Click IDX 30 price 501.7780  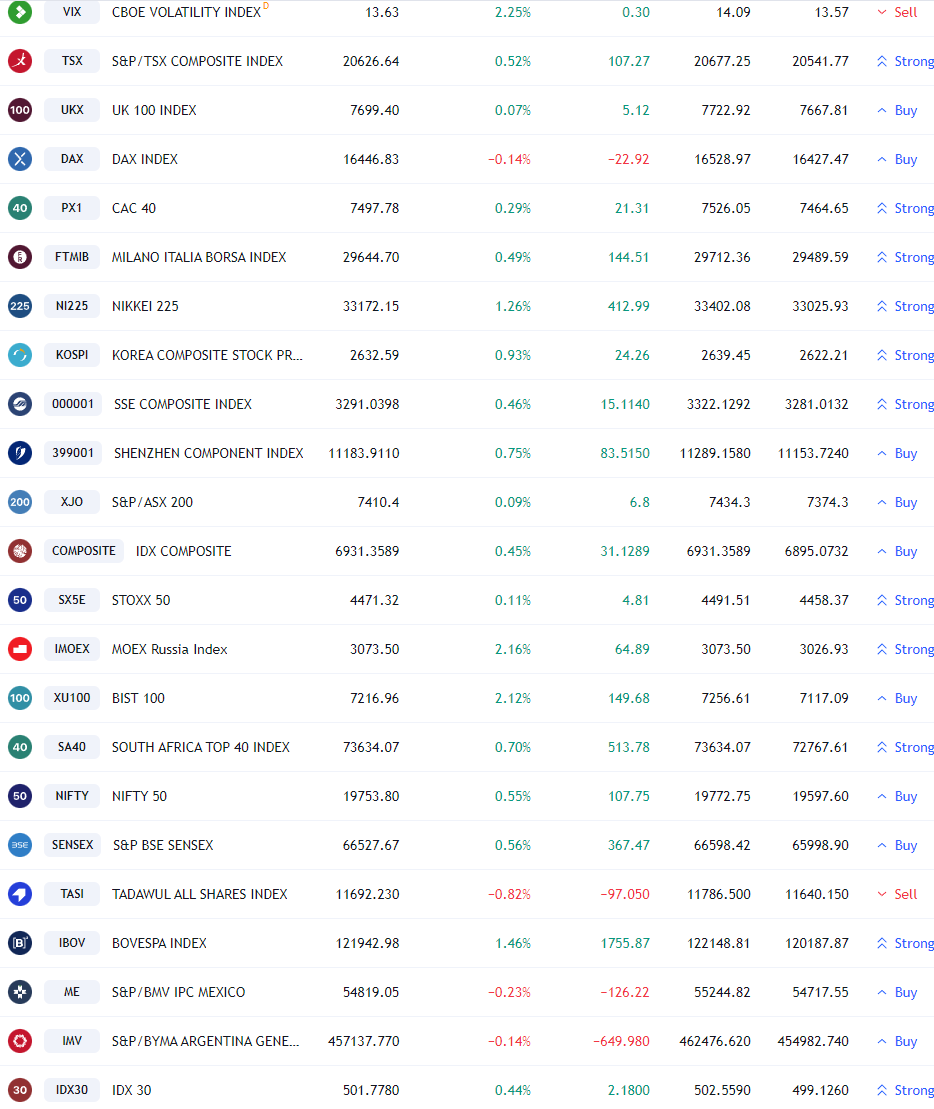371,1091
